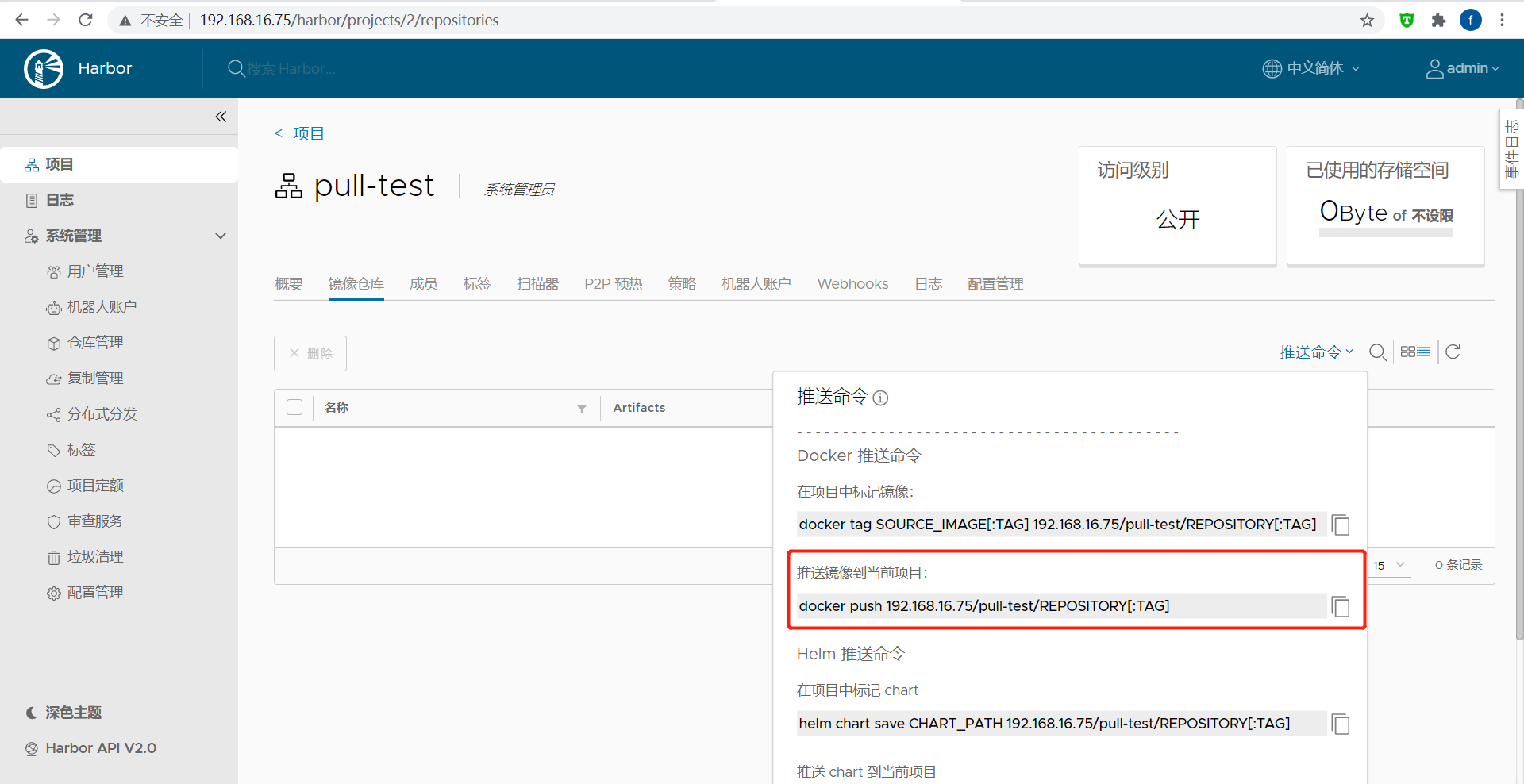Viewport: 1524px width, 784px height.
Task: Open the 日志 project tab
Action: [x=928, y=284]
